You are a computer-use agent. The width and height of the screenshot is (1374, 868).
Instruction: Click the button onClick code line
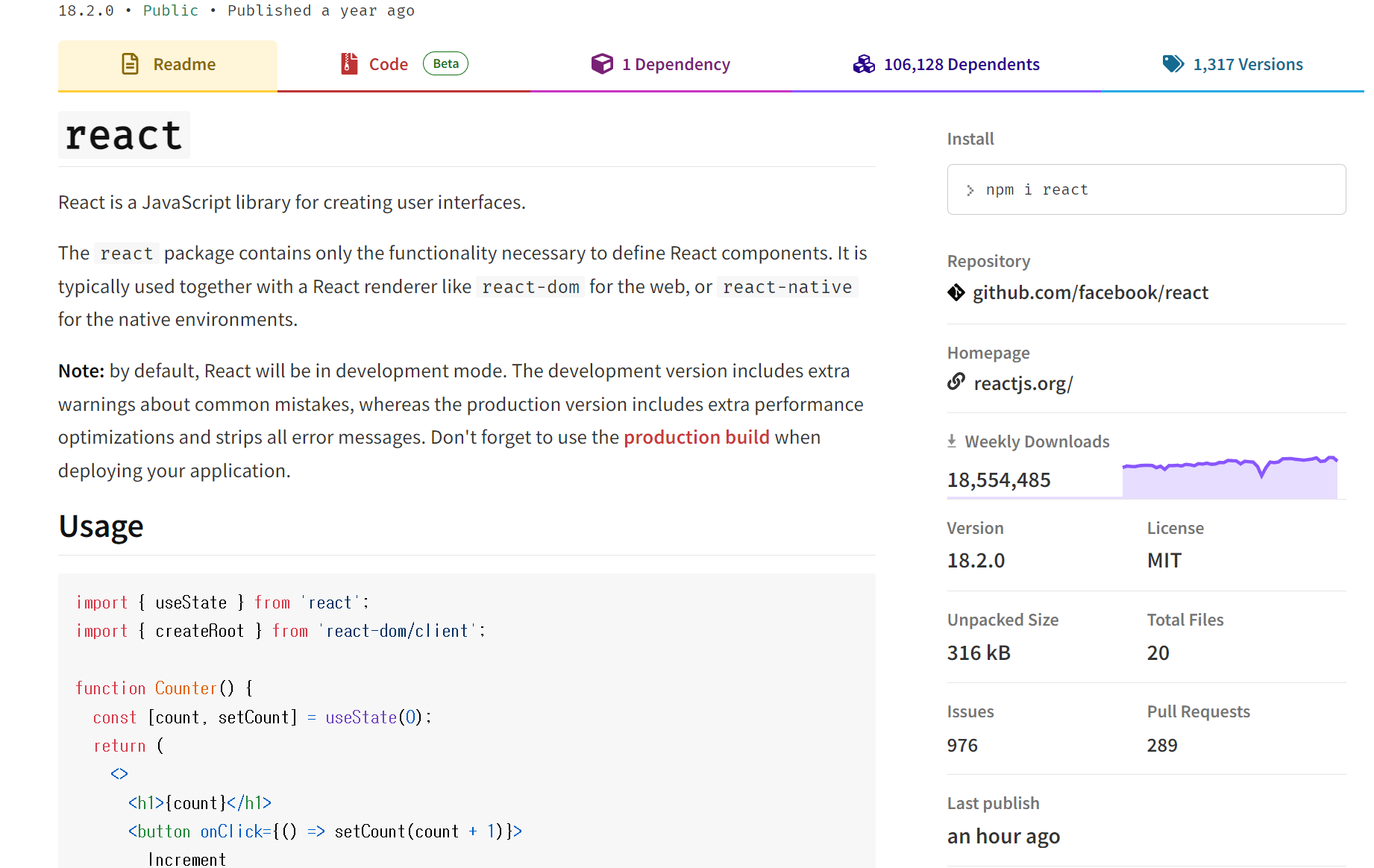pos(325,831)
